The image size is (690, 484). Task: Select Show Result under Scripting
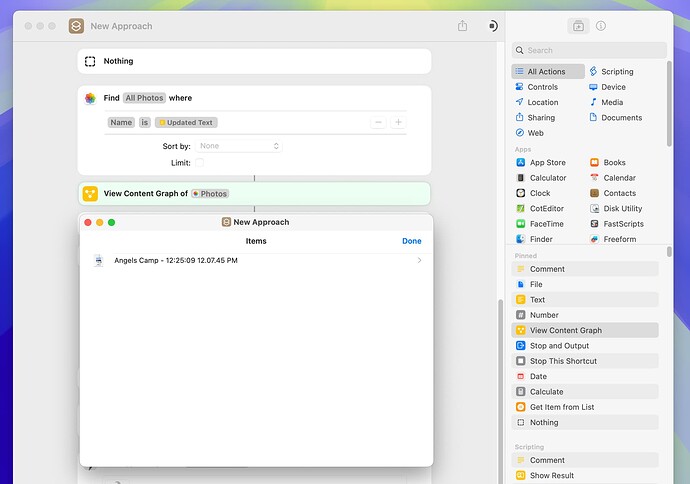point(585,475)
